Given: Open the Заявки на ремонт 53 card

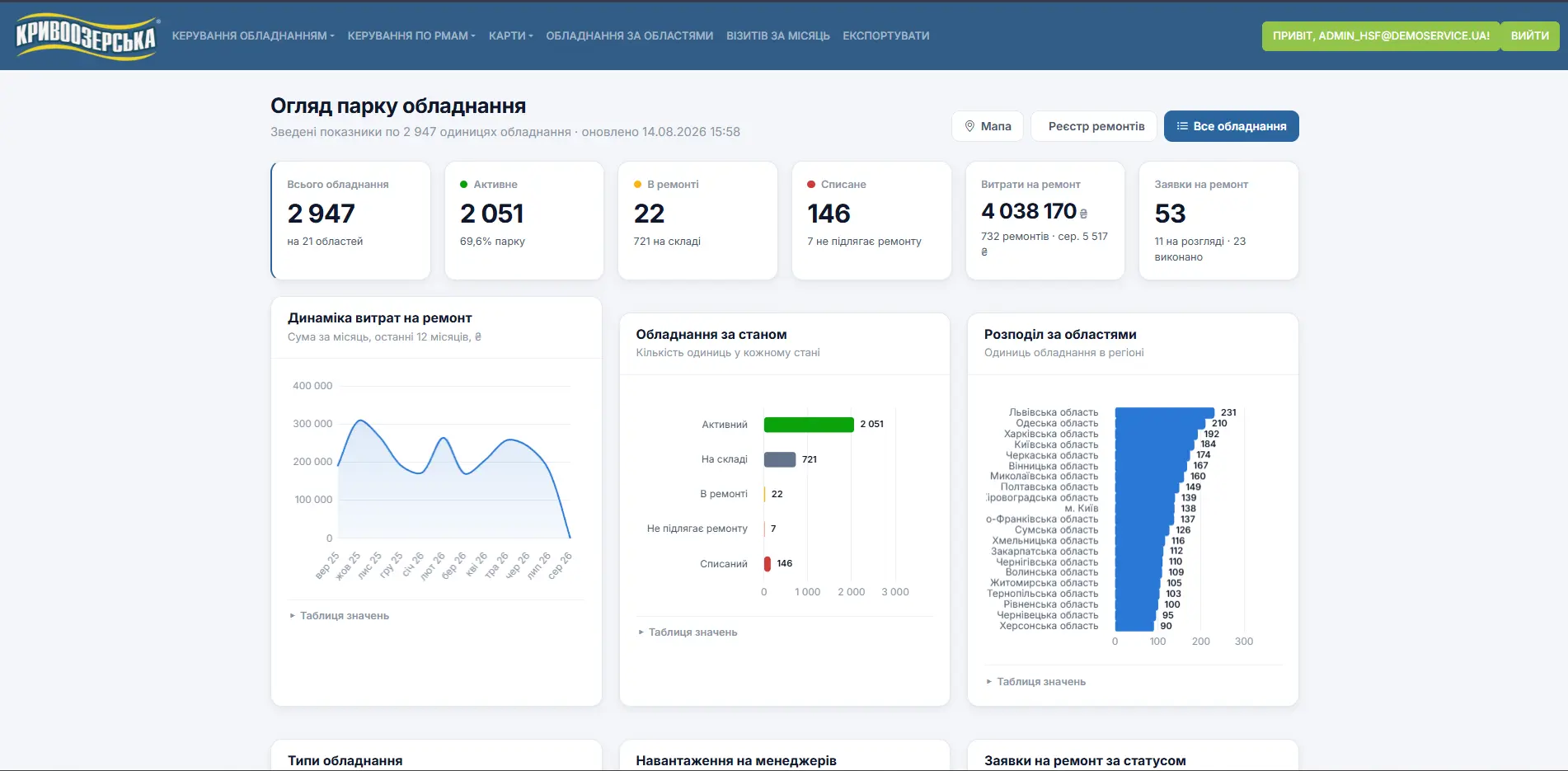Looking at the screenshot, I should [x=1218, y=220].
